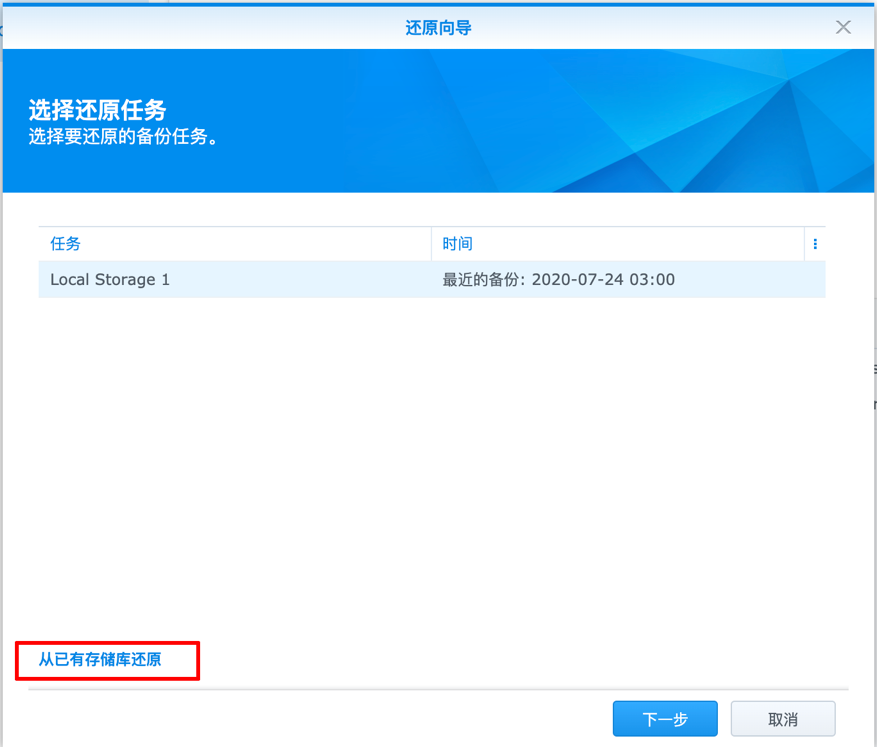The height and width of the screenshot is (747, 877).
Task: Select the Local Storage 1 backup task
Action: (110, 280)
